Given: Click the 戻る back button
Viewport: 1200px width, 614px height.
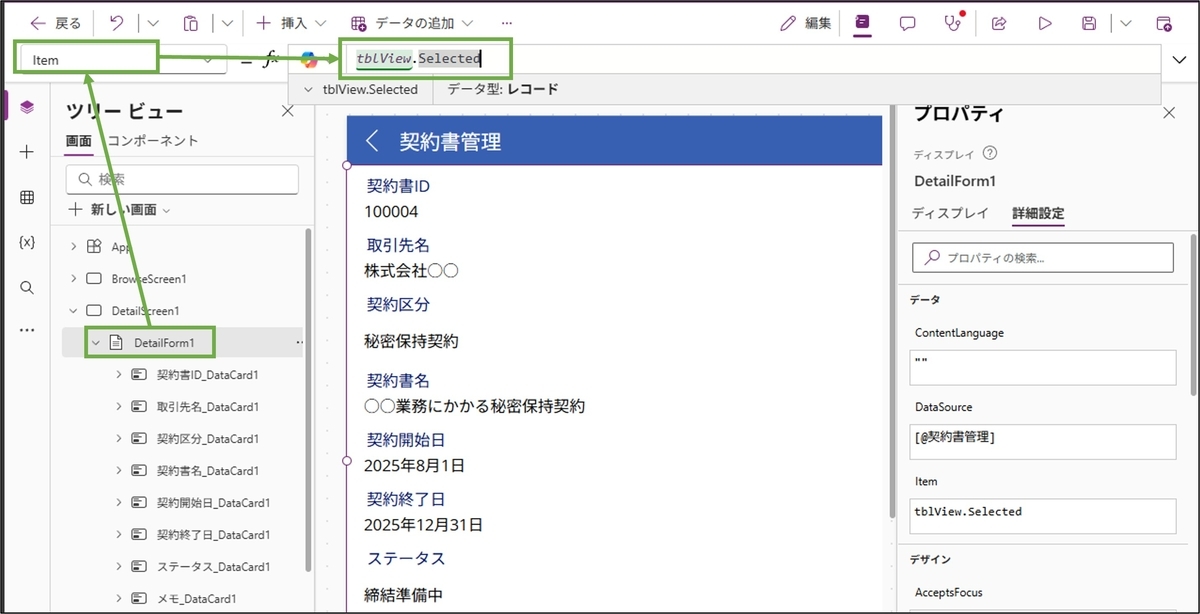Looking at the screenshot, I should (56, 22).
